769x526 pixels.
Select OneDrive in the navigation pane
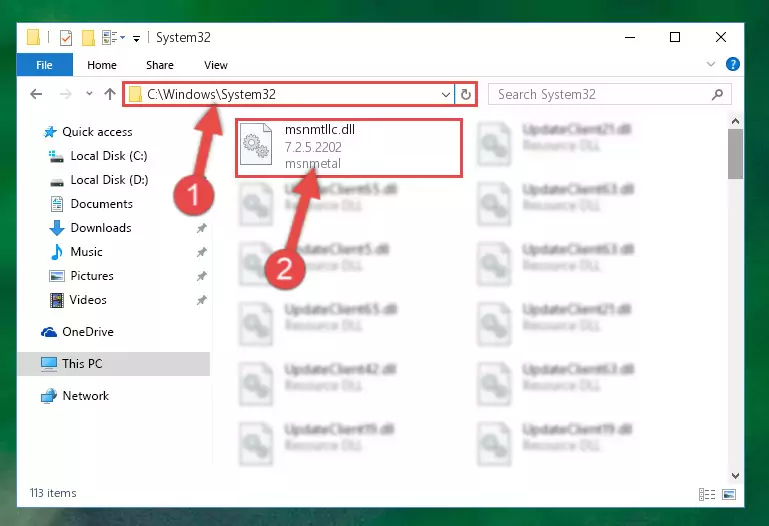tap(88, 332)
